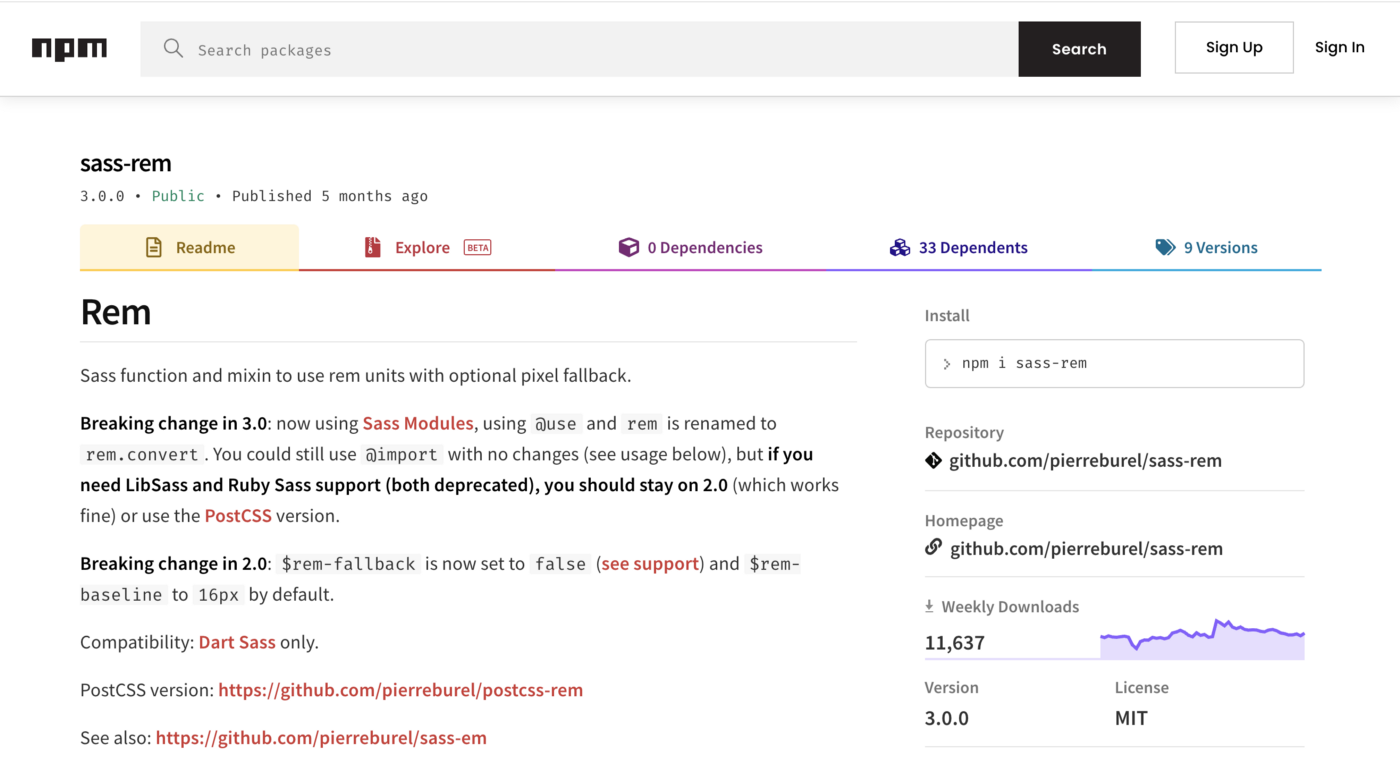The height and width of the screenshot is (763, 1400).
Task: Open the Repository github.com/pierreburel/sass-rem link
Action: pyautogui.click(x=1085, y=460)
